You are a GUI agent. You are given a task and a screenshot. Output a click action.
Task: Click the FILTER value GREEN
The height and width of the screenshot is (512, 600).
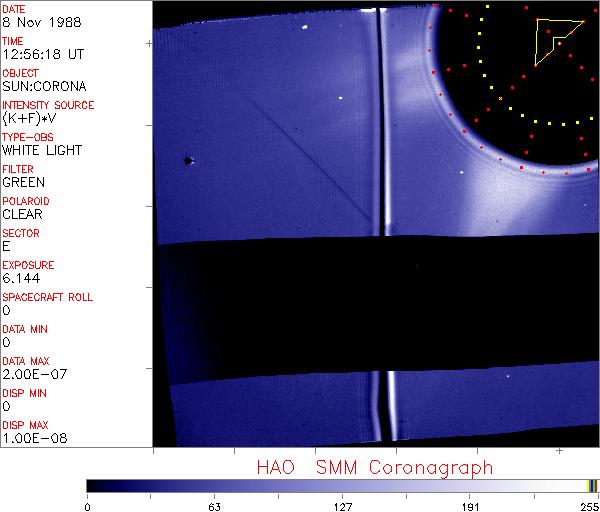23,182
